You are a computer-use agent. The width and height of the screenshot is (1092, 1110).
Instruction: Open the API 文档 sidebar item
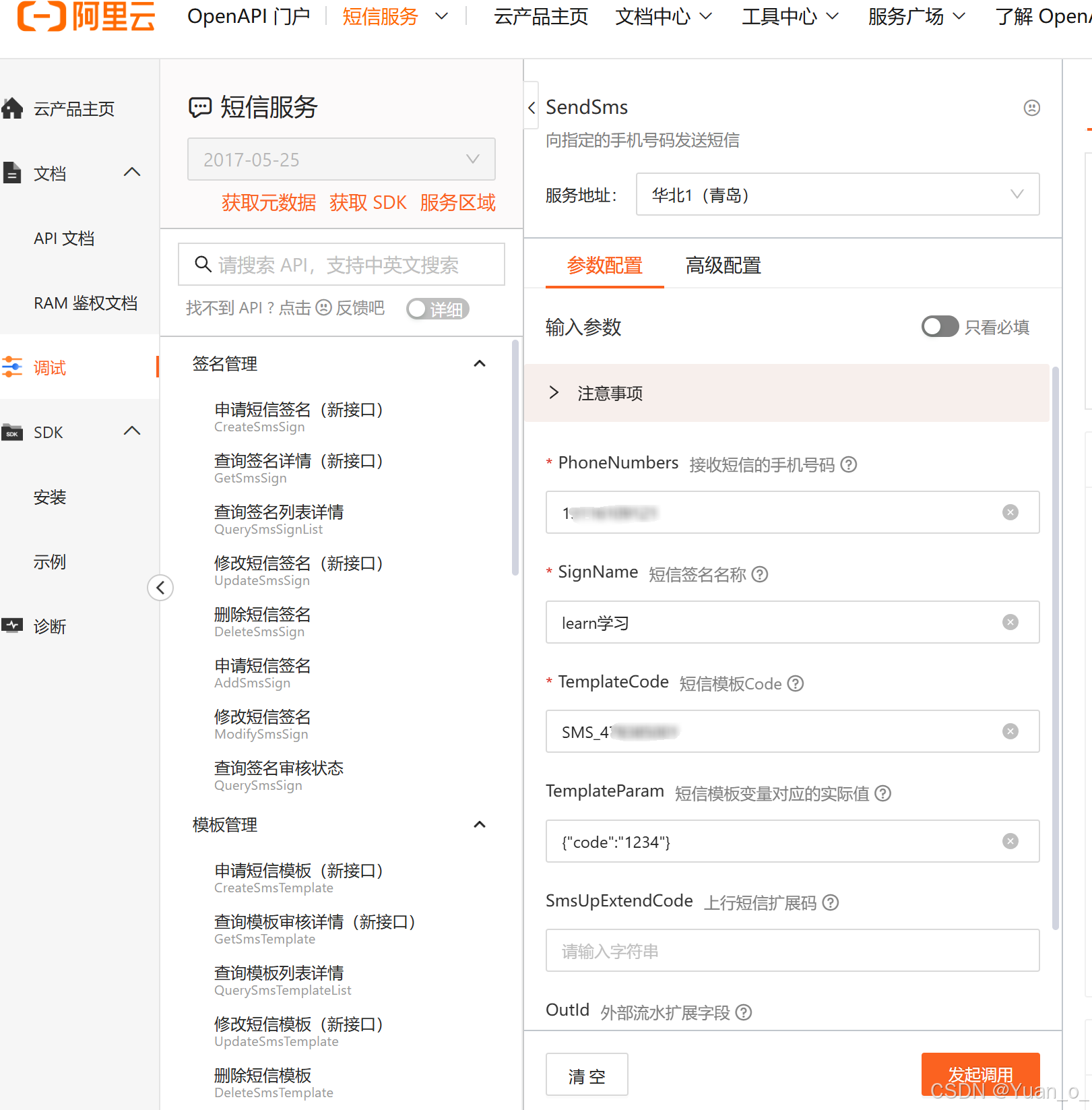[x=64, y=238]
